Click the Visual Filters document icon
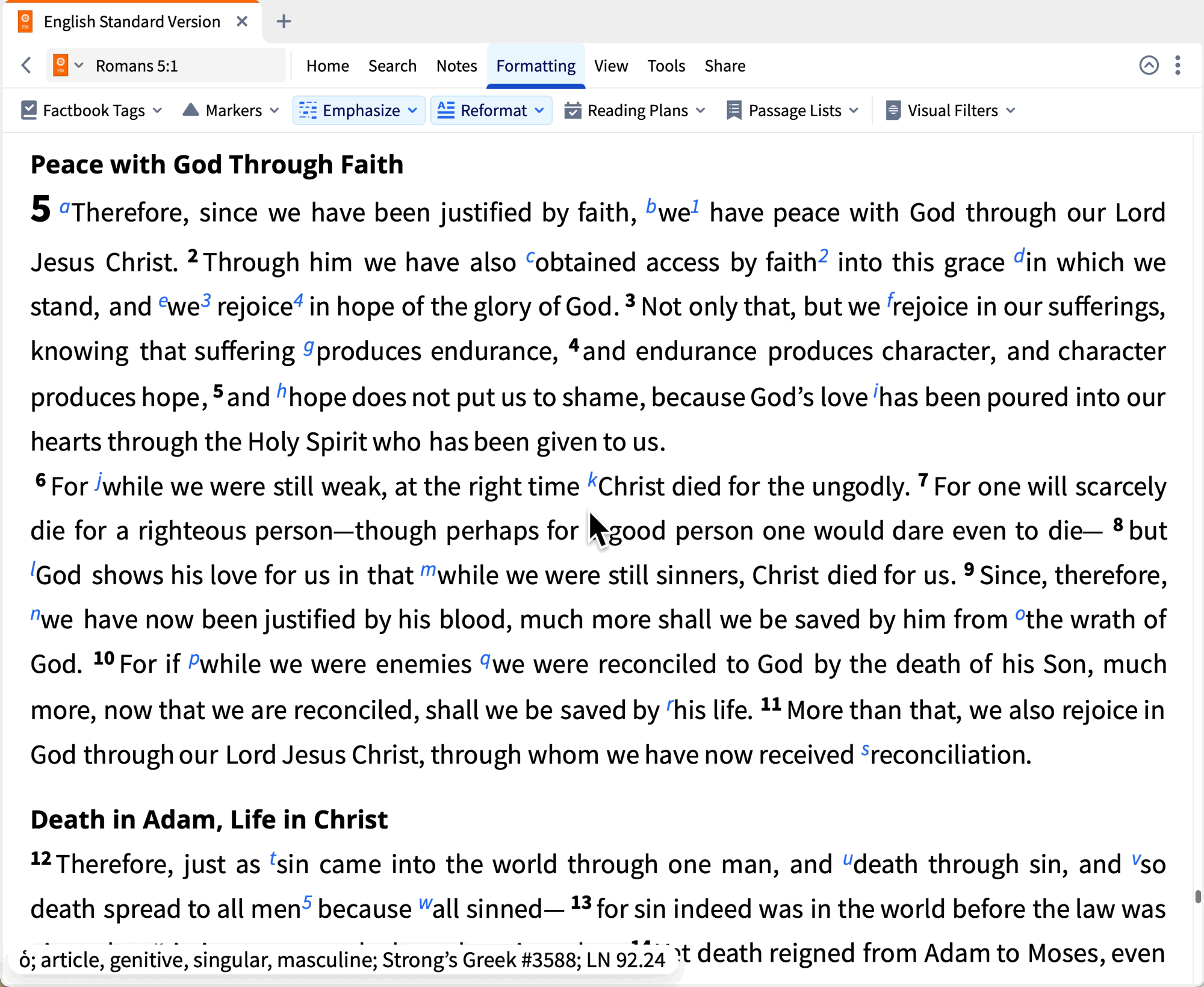This screenshot has width=1204, height=987. pos(893,110)
